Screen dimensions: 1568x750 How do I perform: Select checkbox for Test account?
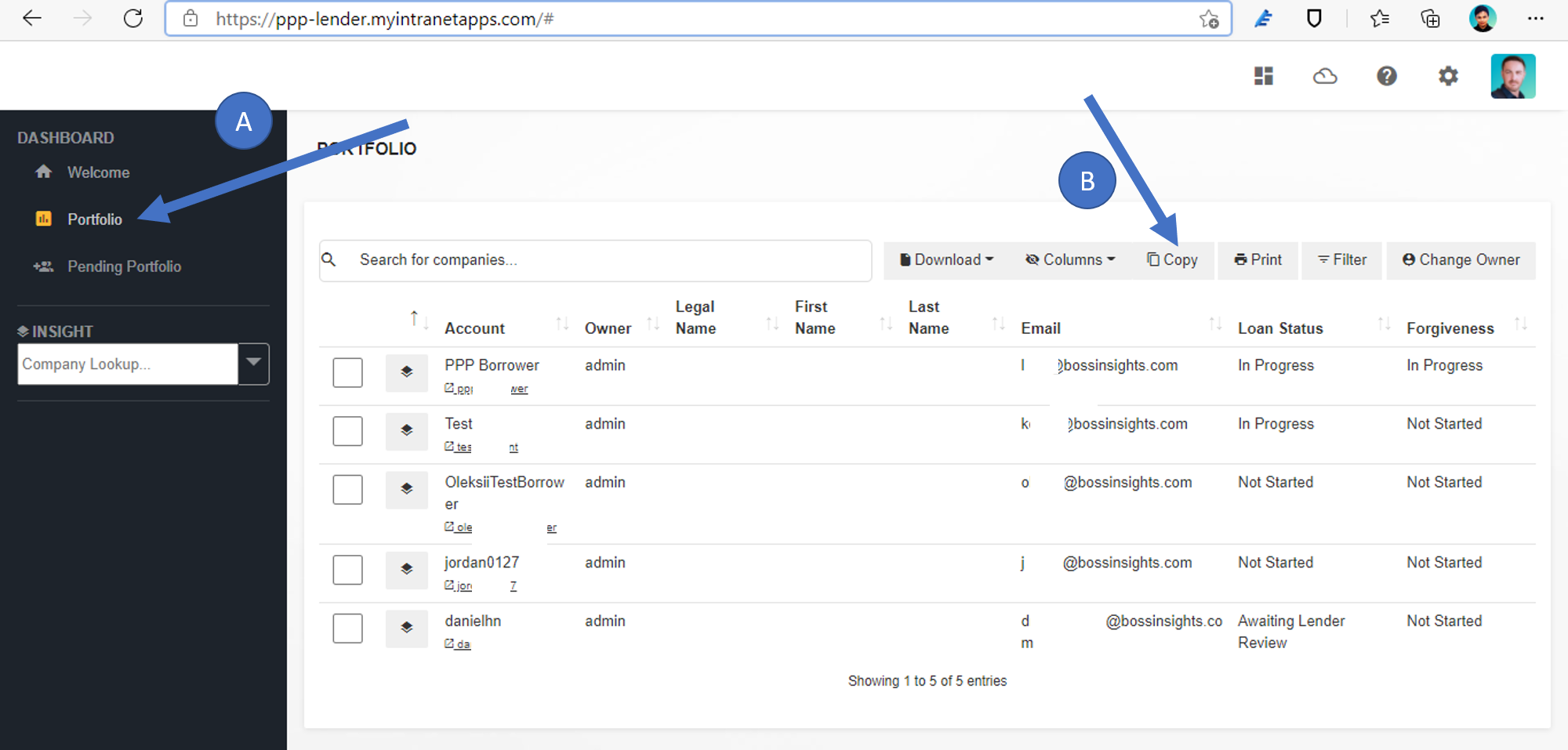click(347, 430)
